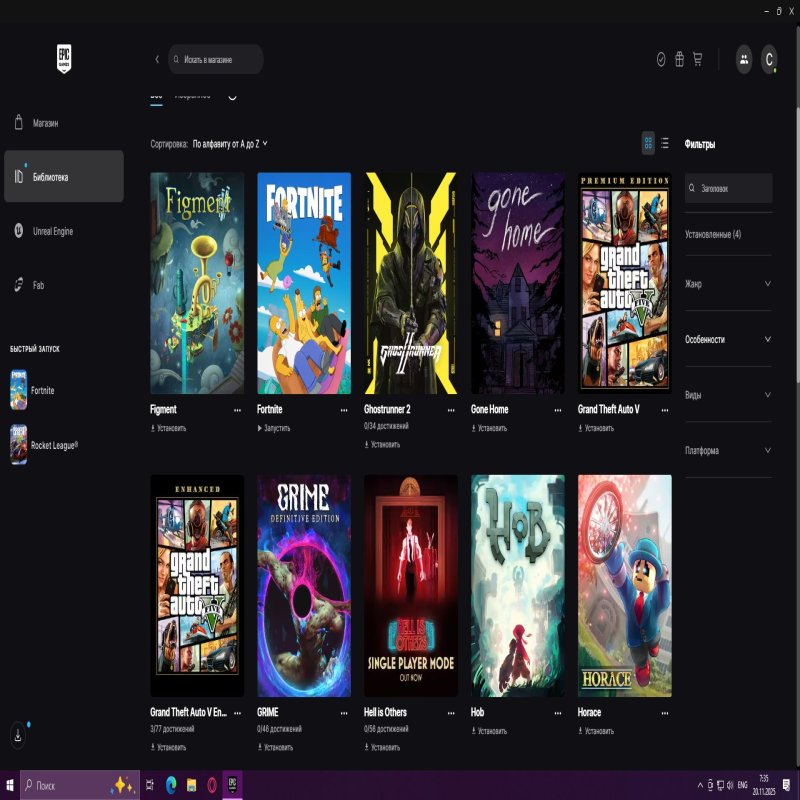Install Gone Home via Установить
Image resolution: width=800 pixels, height=800 pixels.
coord(490,428)
